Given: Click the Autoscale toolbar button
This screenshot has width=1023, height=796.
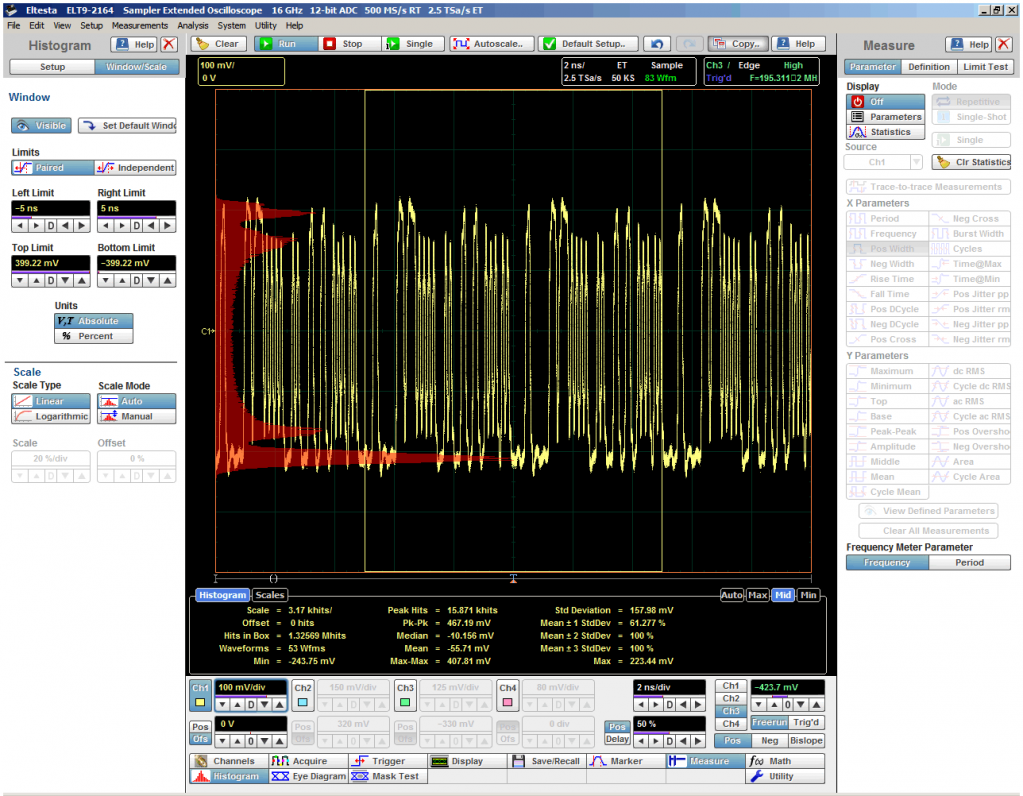Looking at the screenshot, I should (x=490, y=44).
